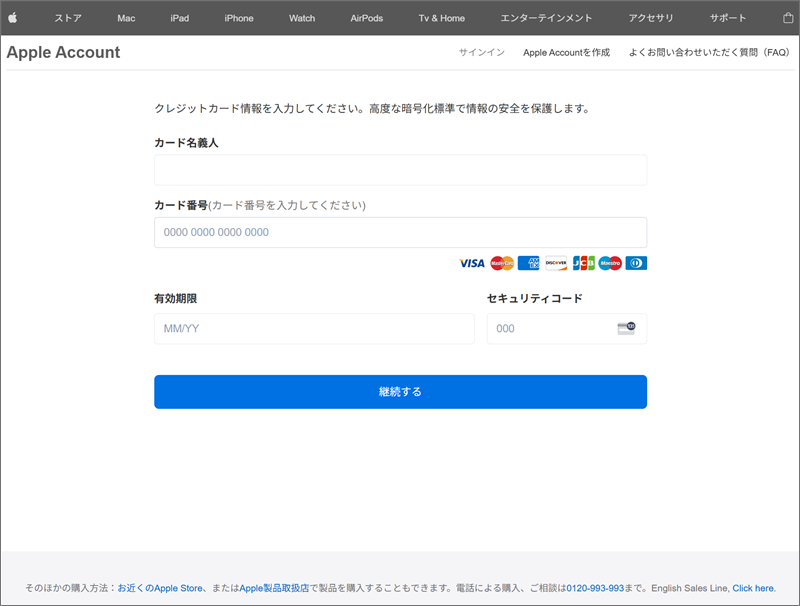Click the security code card hint icon
This screenshot has height=606, width=800.
627,328
